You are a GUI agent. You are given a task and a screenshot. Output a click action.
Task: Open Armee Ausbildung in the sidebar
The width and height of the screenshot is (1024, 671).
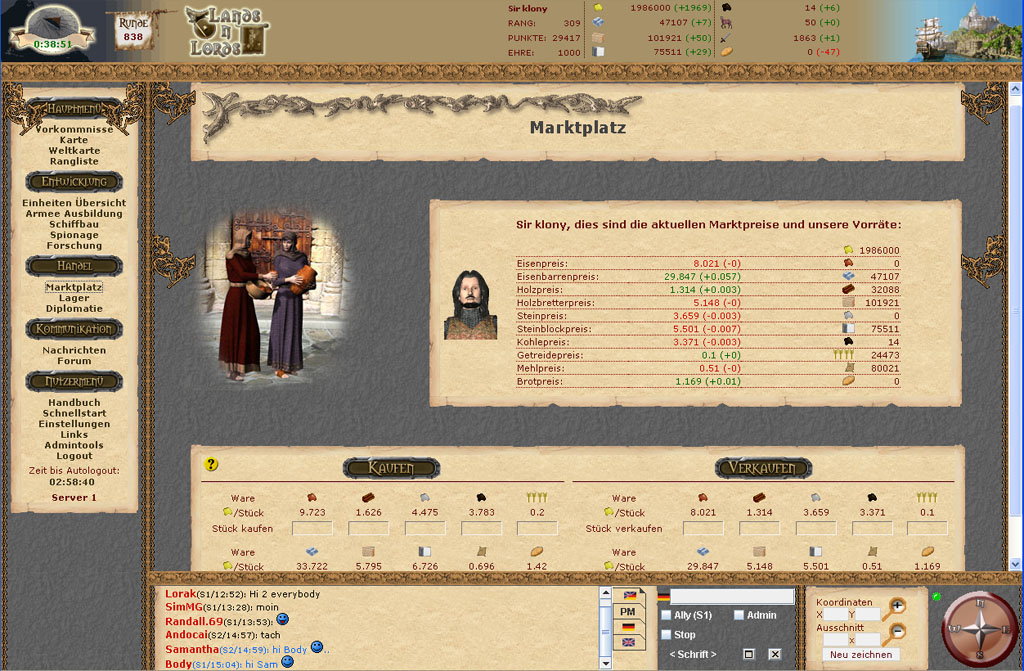(74, 214)
